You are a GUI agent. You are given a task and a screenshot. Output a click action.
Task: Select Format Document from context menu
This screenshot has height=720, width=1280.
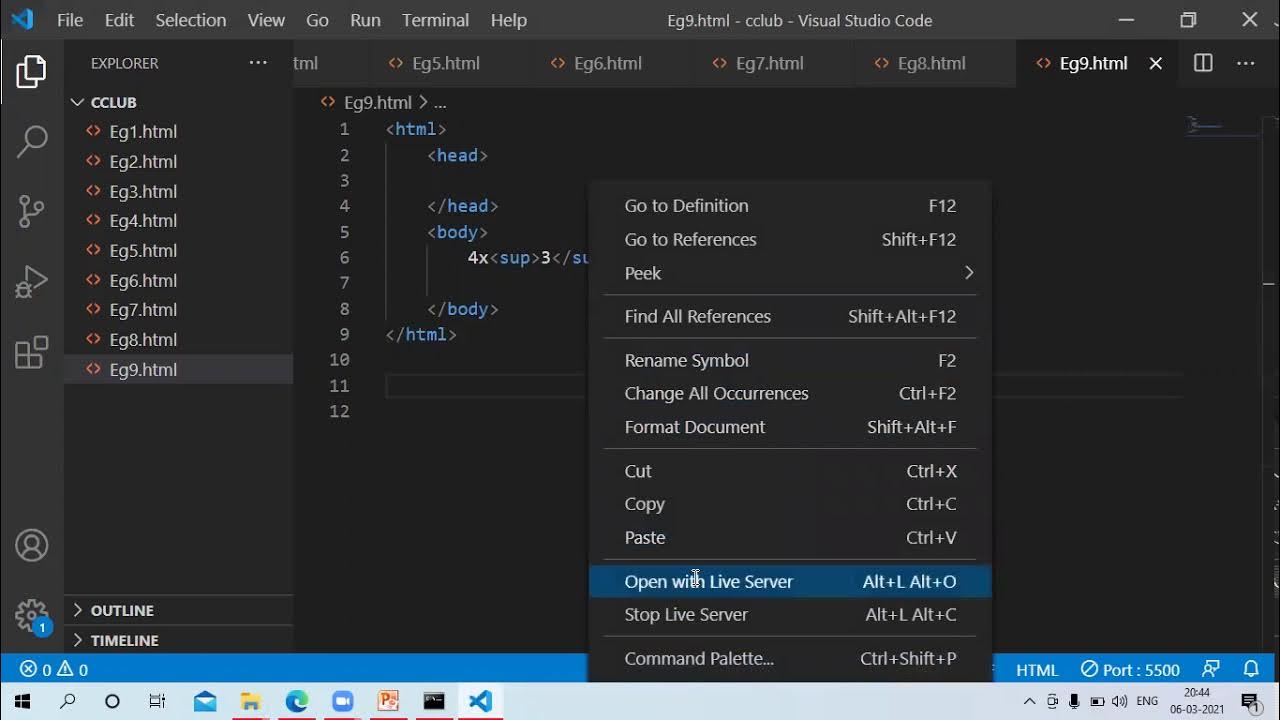point(694,427)
